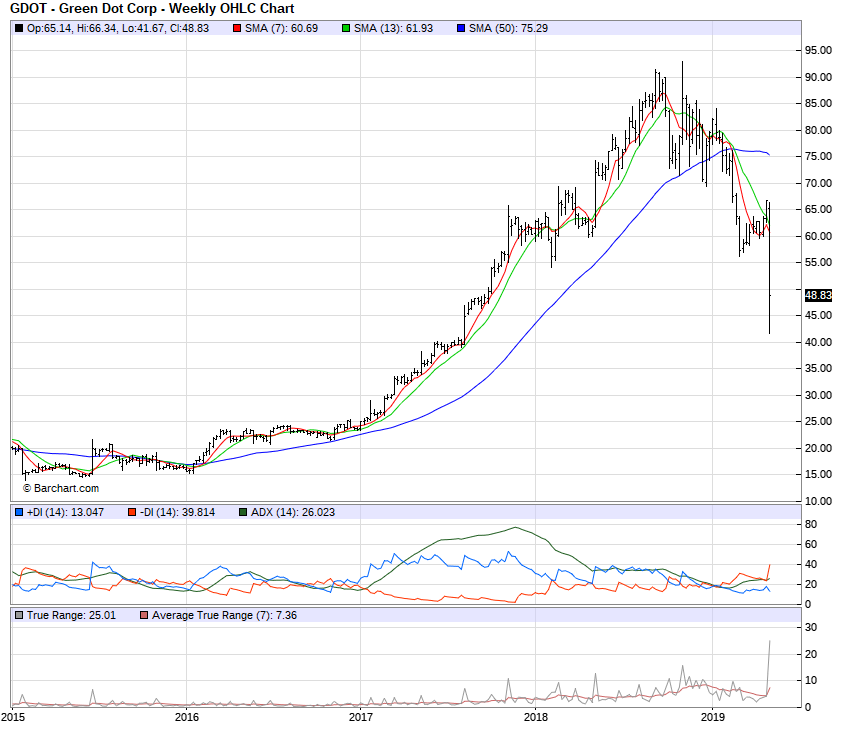Click the ADX (14): 26.023 label
Viewport: 843px width, 748px height.
293,512
